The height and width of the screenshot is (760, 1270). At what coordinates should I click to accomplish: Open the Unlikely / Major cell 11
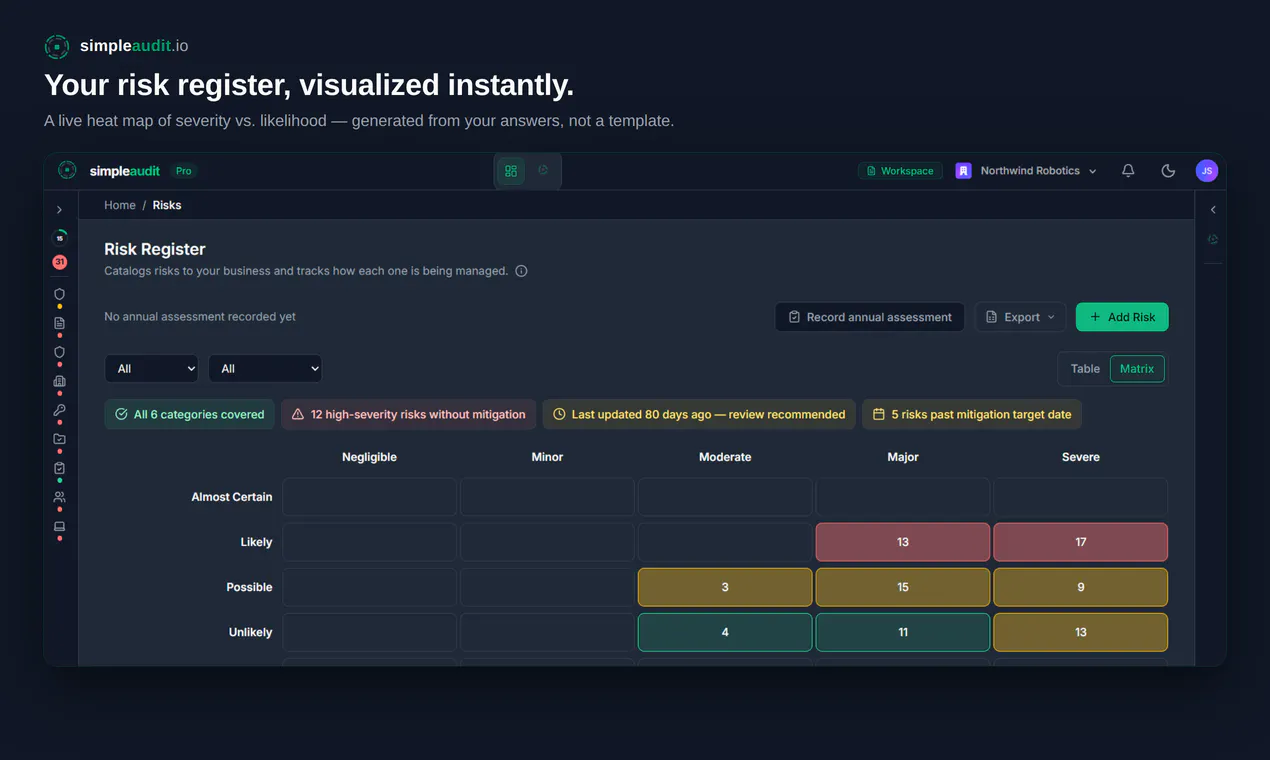(x=903, y=632)
